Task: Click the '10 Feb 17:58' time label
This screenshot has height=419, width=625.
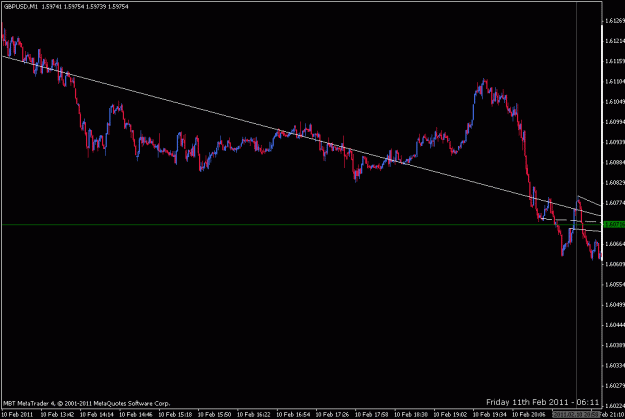Action: [371, 415]
